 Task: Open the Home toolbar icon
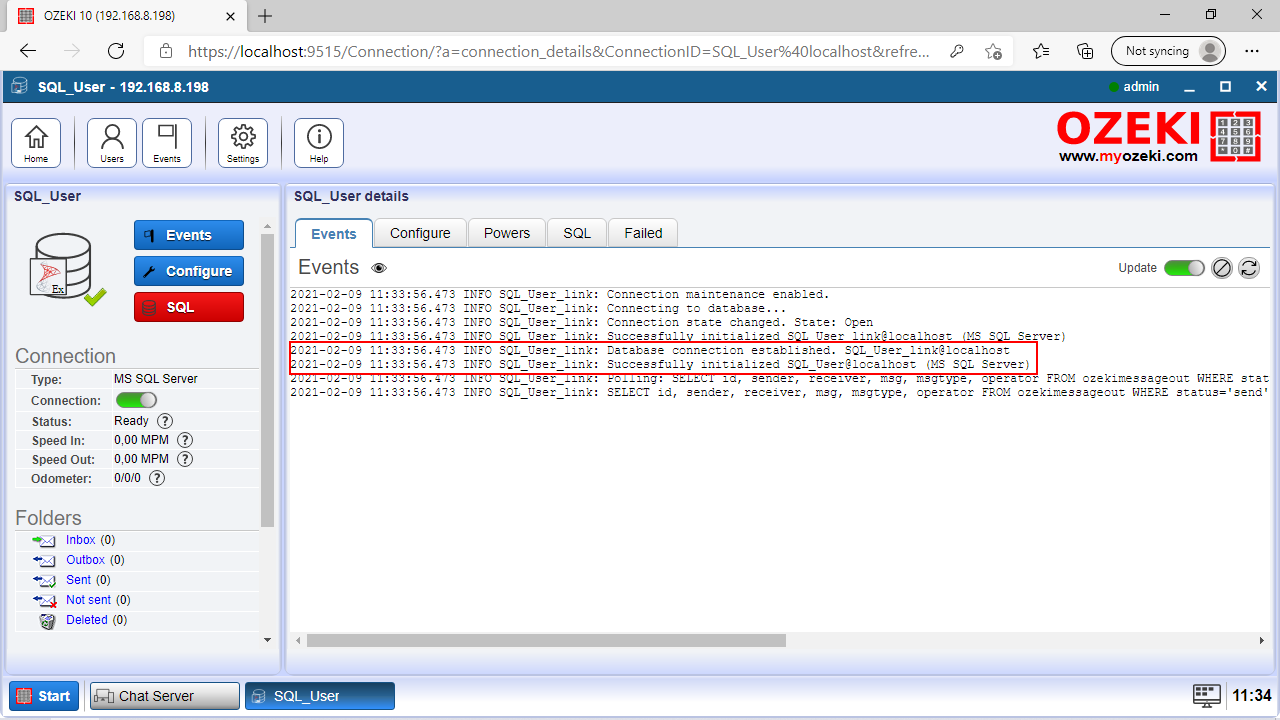tap(36, 142)
